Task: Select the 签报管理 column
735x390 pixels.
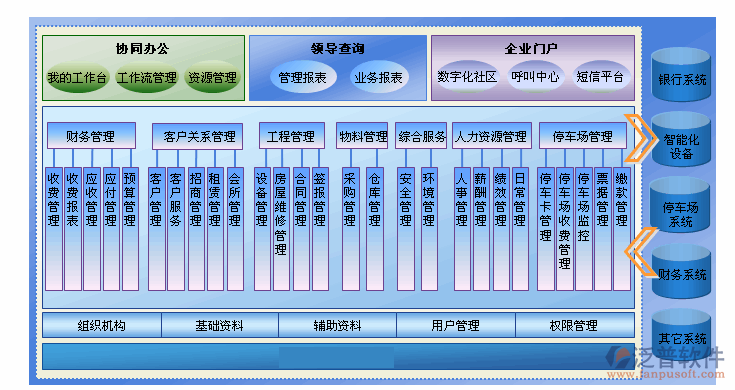Action: tap(320, 229)
